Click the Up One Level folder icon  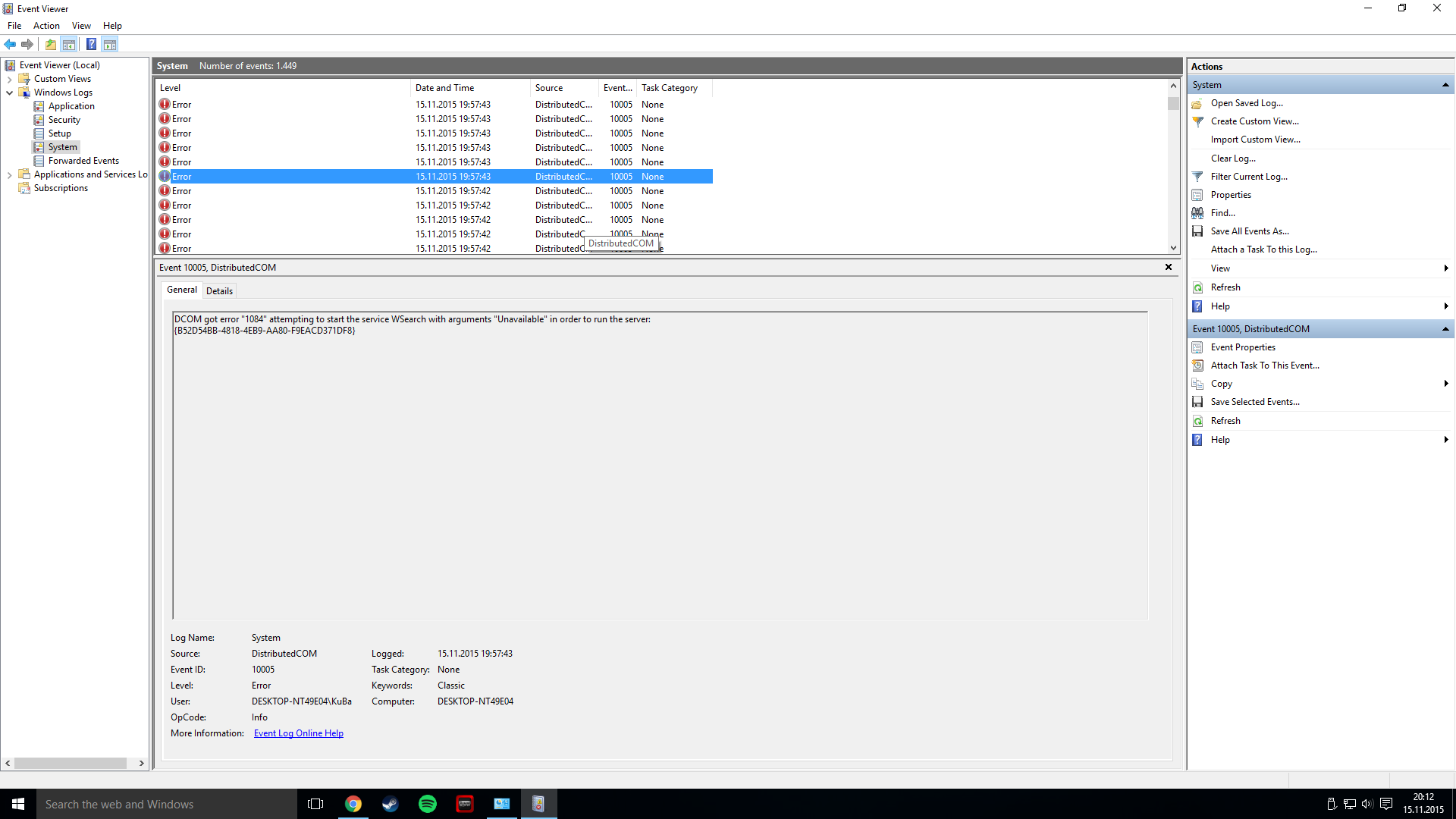[50, 44]
